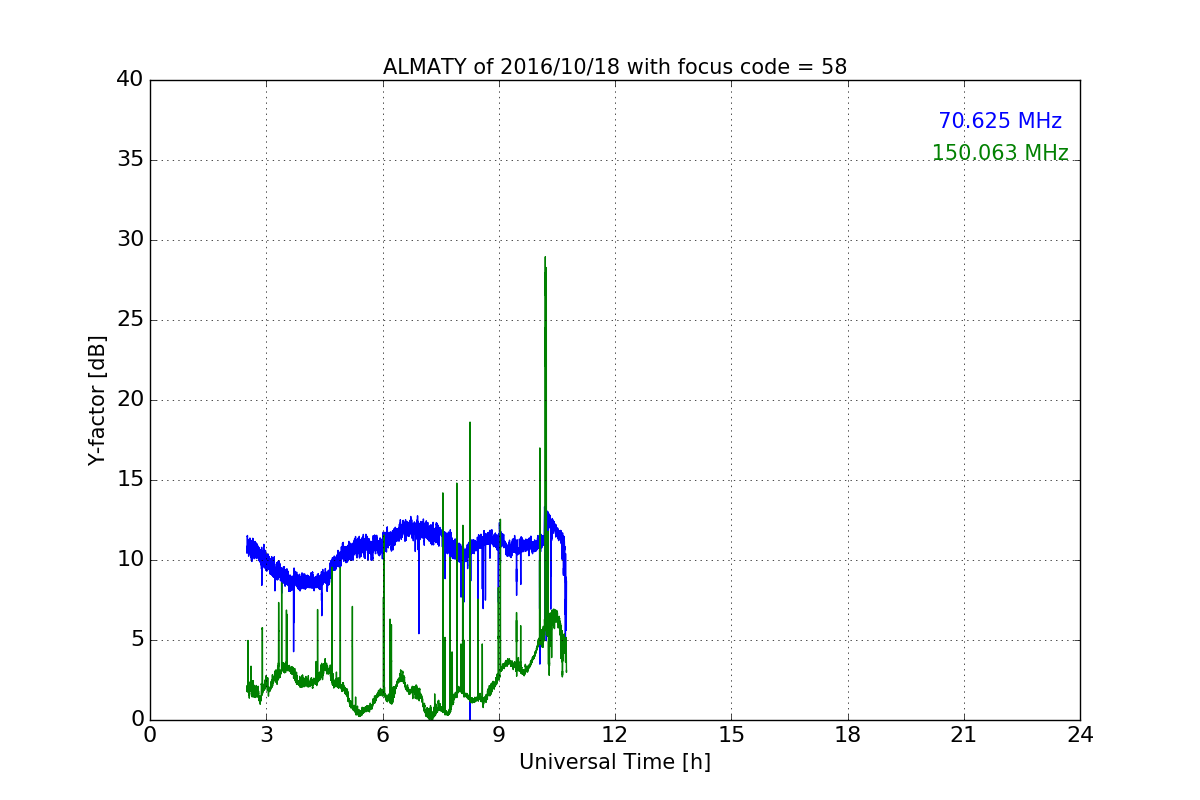Click the y-axis tick label '25'
The height and width of the screenshot is (800, 1200).
point(130,320)
